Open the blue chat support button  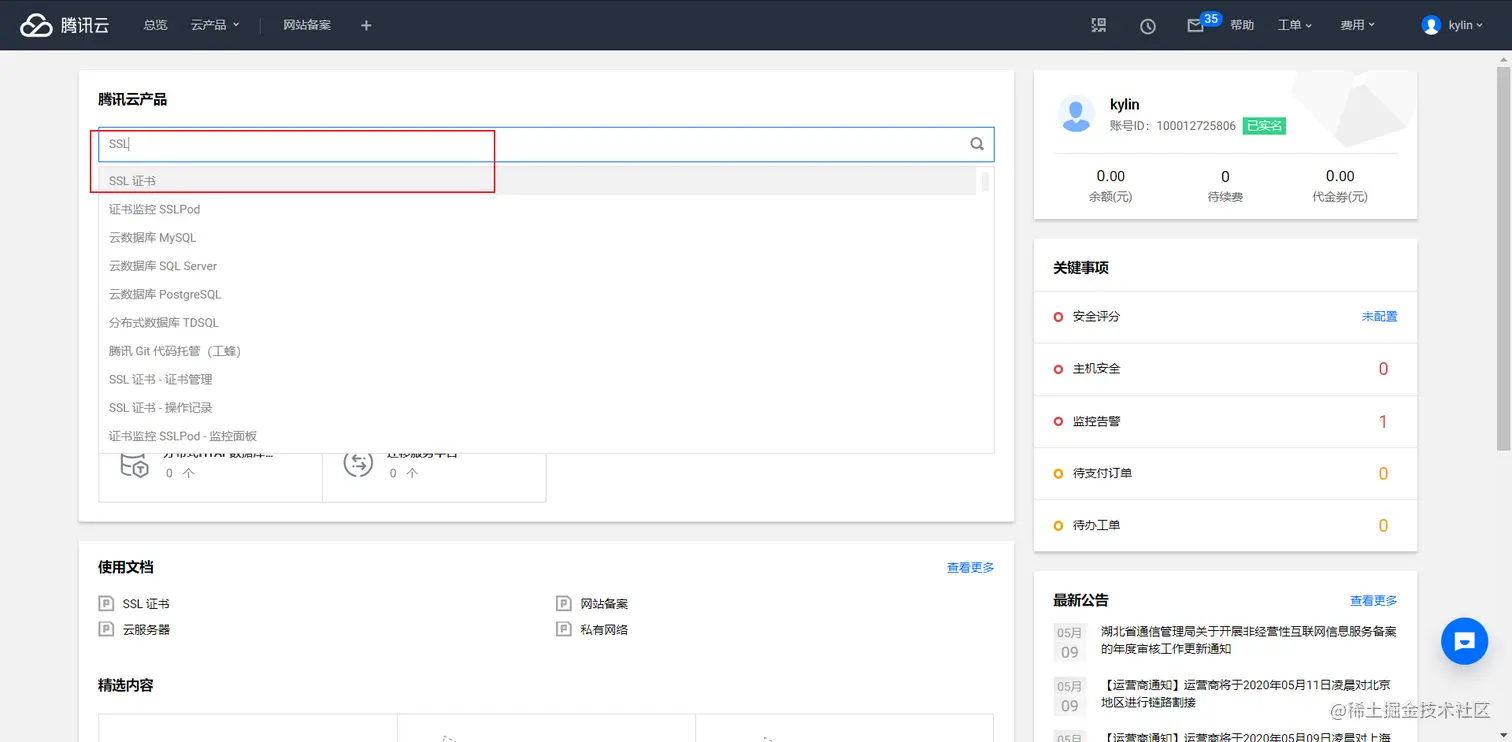click(1465, 641)
